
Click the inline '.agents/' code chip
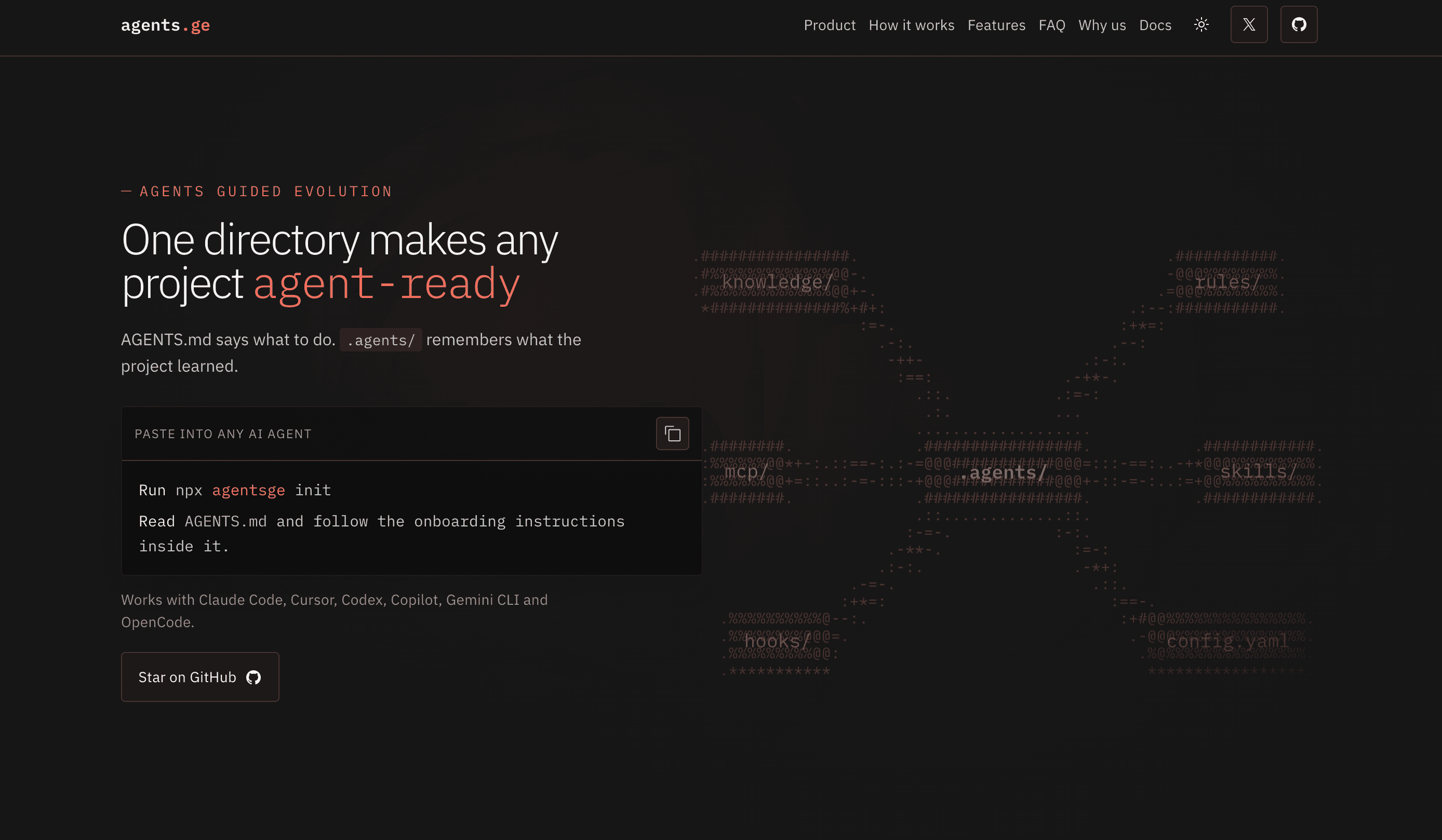pyautogui.click(x=381, y=340)
